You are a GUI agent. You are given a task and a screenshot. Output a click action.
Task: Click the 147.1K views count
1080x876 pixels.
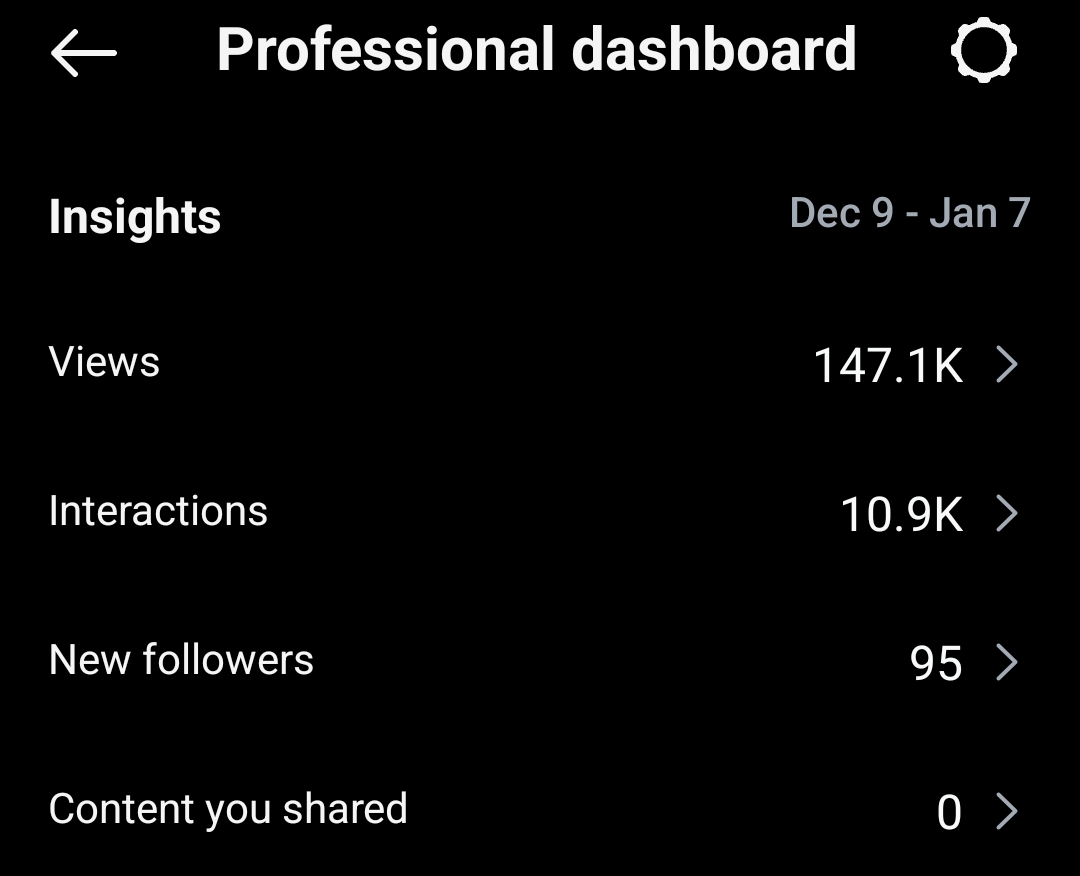click(x=888, y=366)
